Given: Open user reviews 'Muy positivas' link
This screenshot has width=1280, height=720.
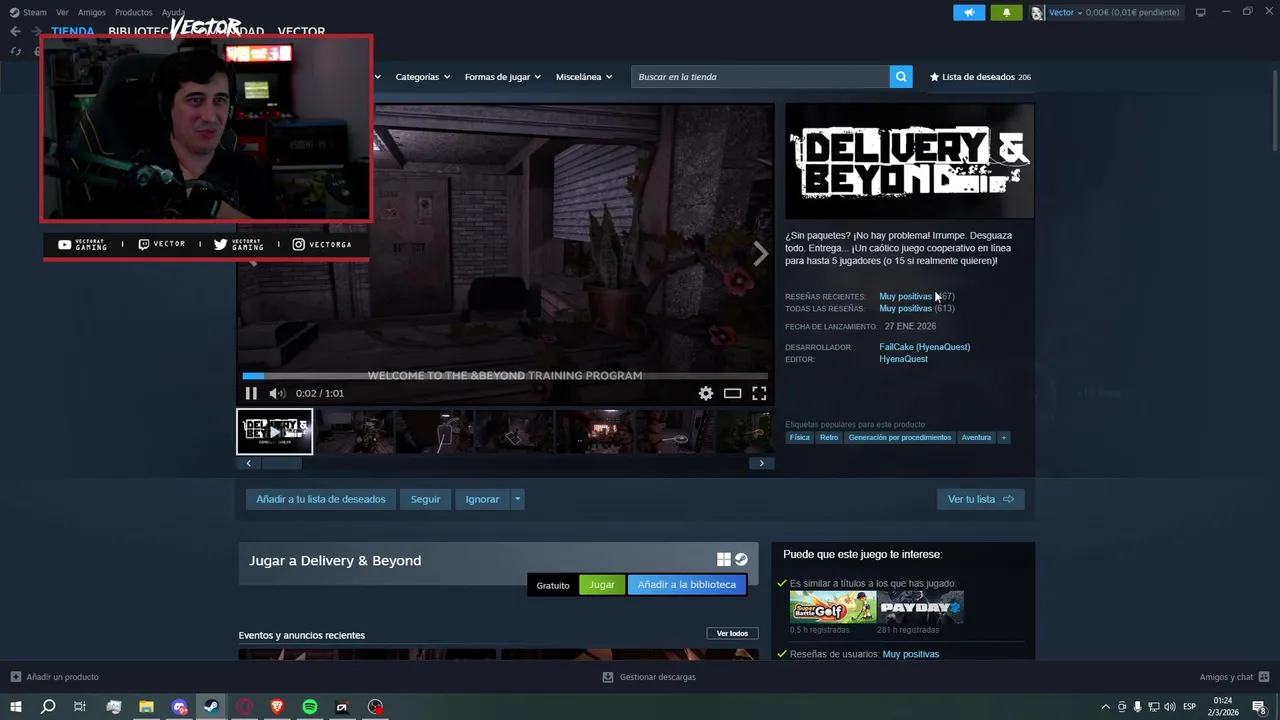Looking at the screenshot, I should [911, 654].
